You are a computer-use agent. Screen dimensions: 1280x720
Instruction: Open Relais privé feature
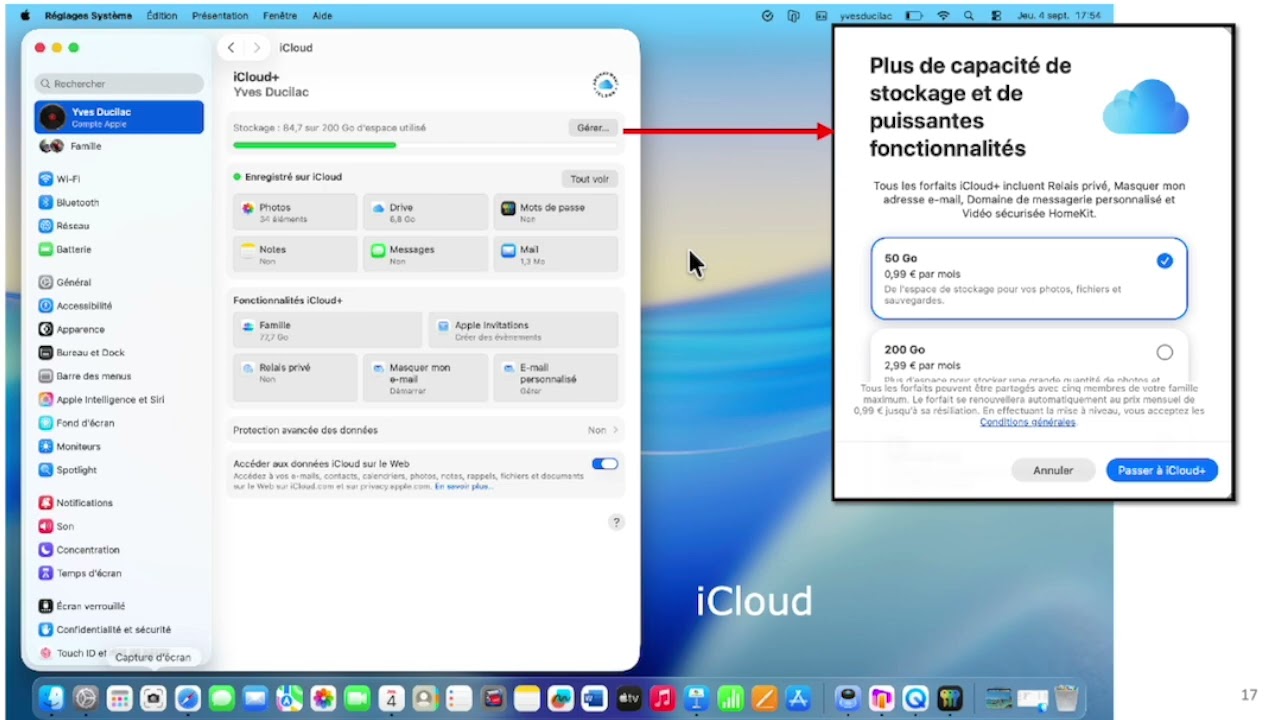tap(295, 377)
